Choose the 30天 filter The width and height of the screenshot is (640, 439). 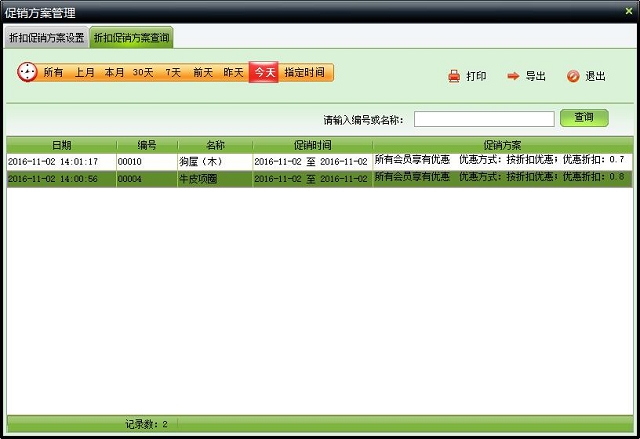(143, 73)
